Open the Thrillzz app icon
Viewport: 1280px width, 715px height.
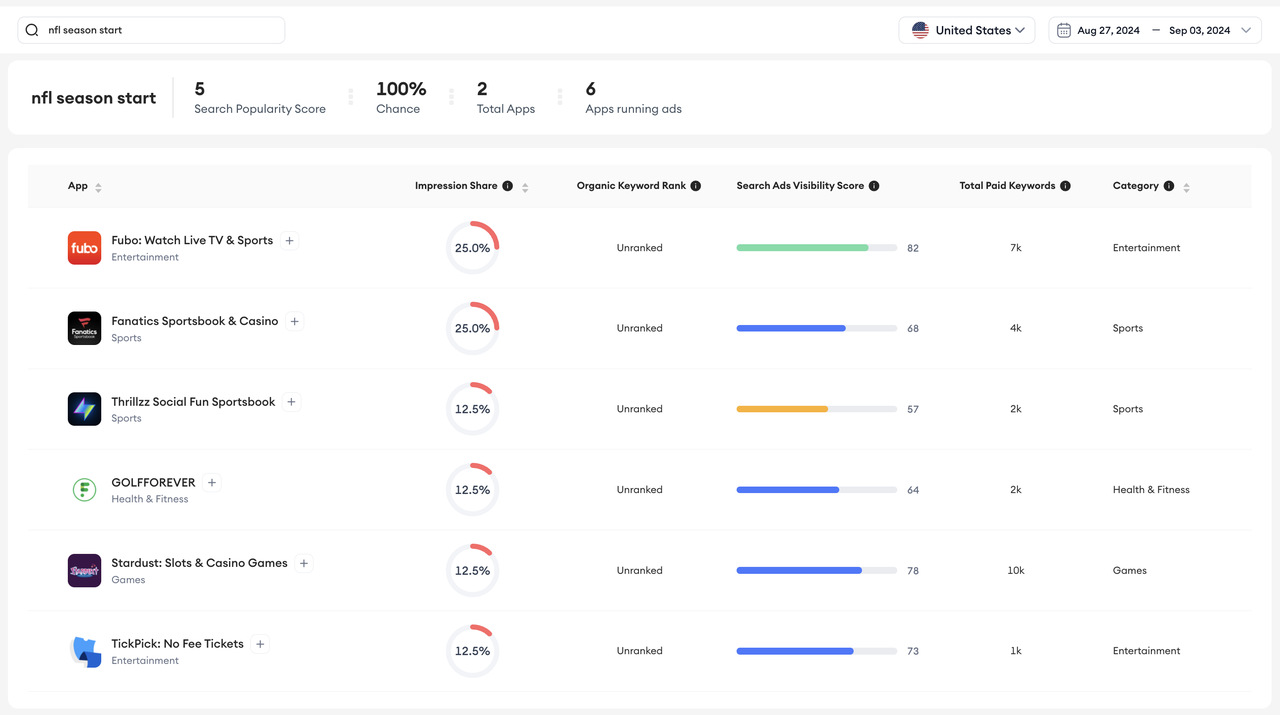[84, 409]
